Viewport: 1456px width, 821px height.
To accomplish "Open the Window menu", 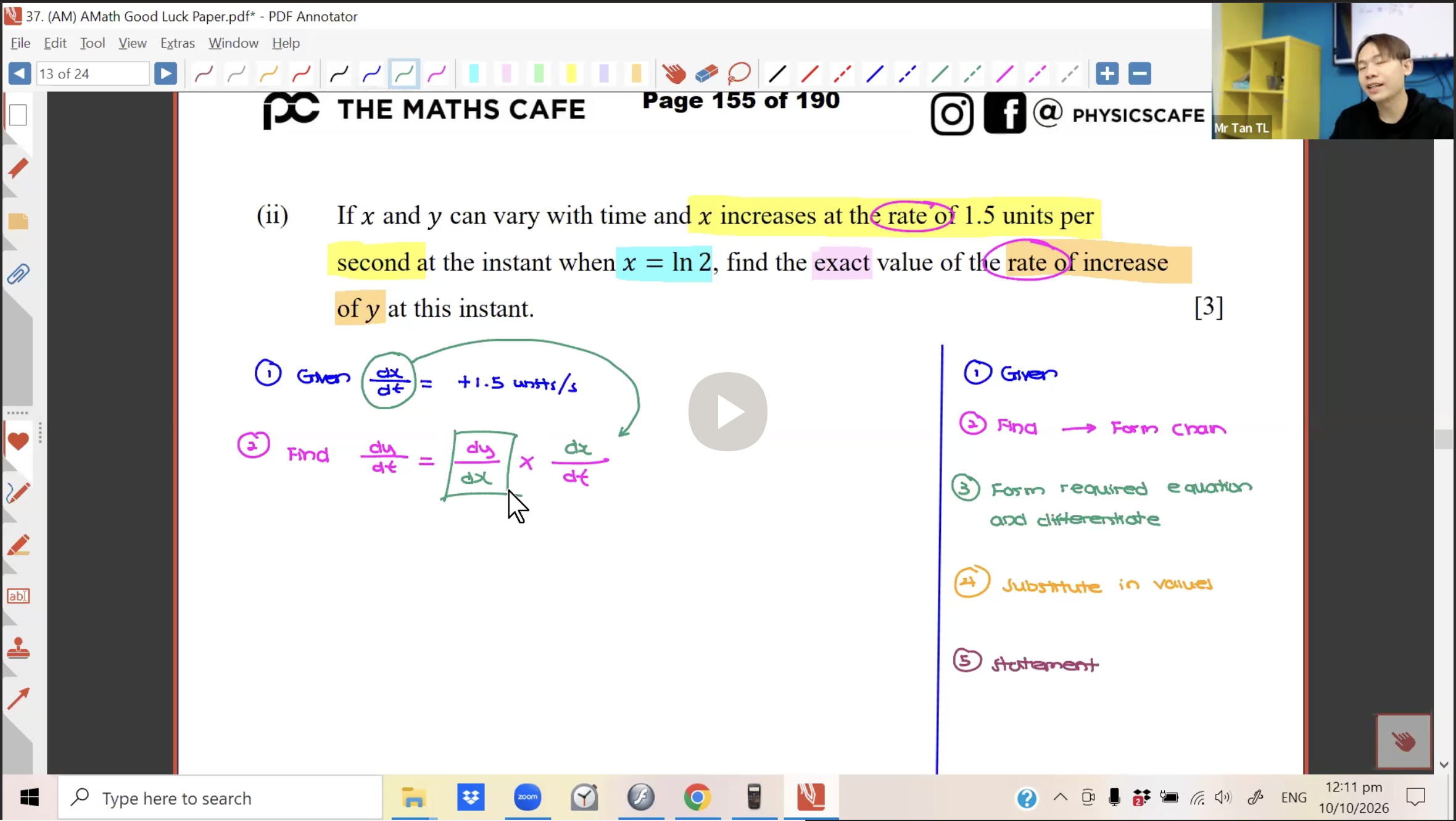I will coord(233,43).
